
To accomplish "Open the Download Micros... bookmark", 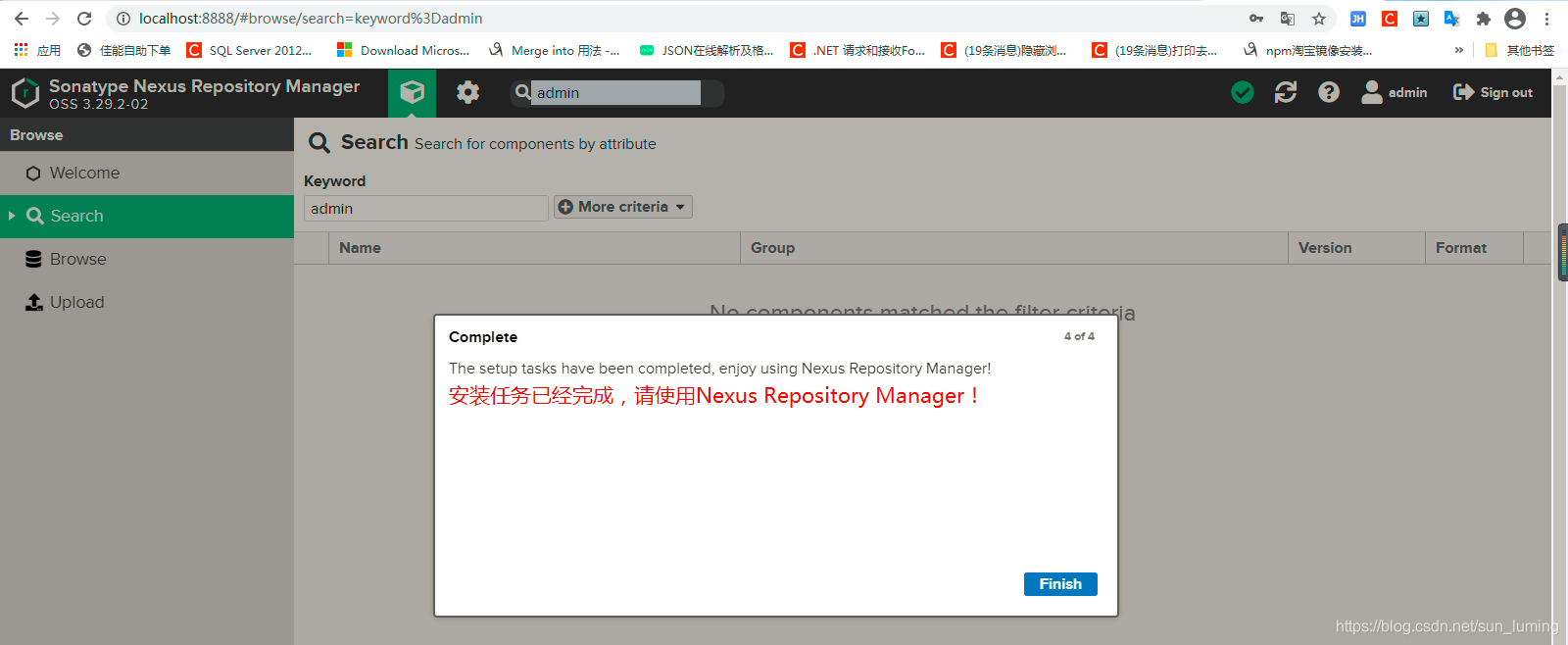I will click(403, 50).
